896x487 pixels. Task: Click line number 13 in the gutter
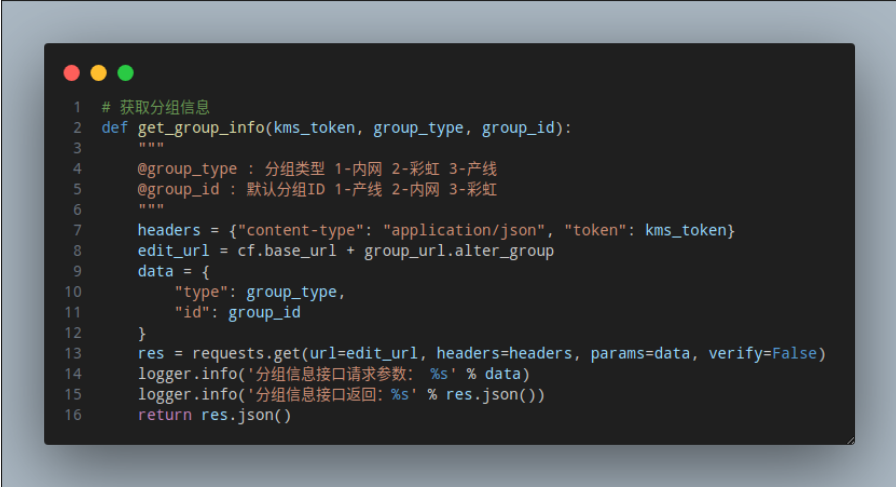pos(73,354)
